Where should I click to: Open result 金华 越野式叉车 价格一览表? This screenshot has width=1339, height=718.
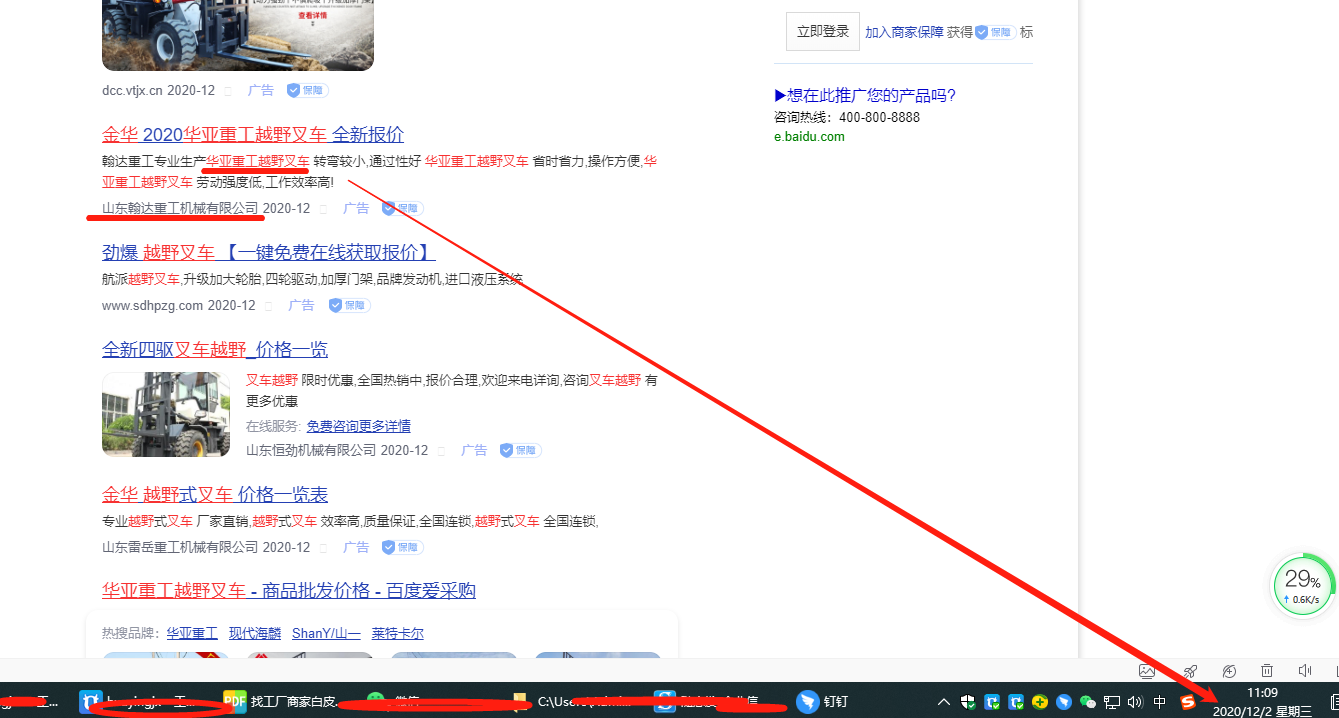pyautogui.click(x=215, y=495)
